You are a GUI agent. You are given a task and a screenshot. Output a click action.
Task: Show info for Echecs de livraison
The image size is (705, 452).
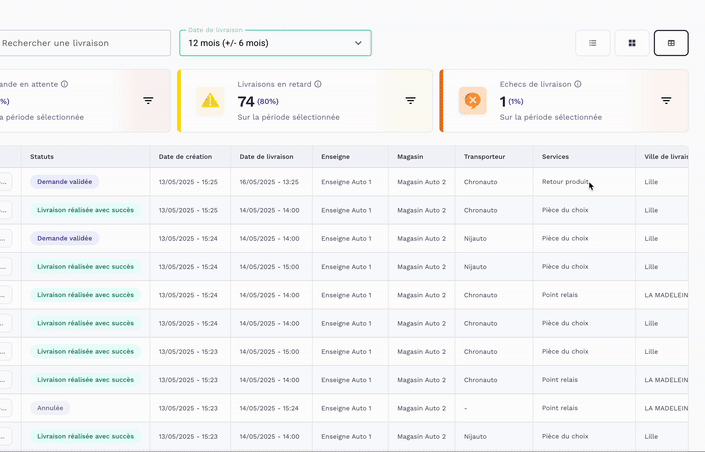click(578, 84)
